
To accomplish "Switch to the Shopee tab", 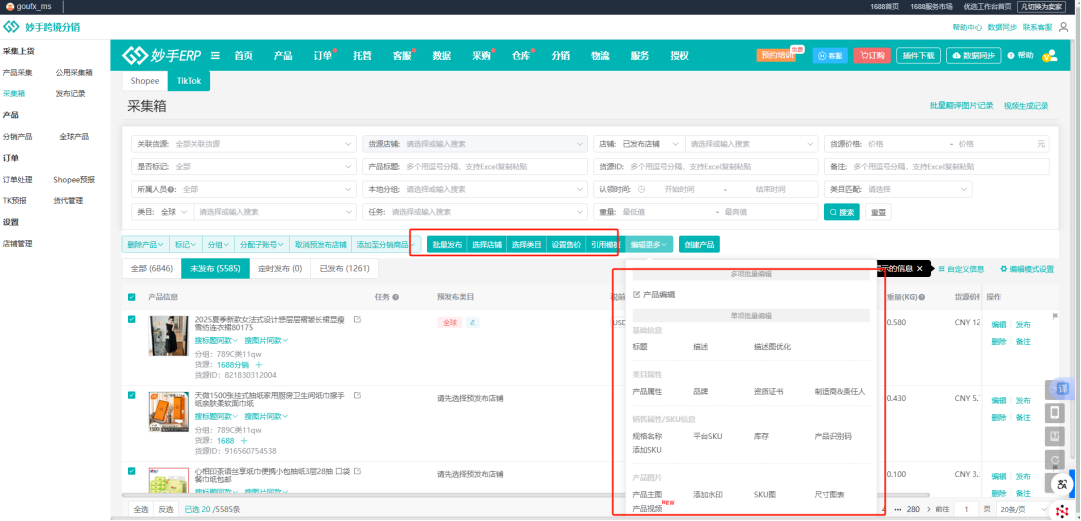I will [x=145, y=81].
